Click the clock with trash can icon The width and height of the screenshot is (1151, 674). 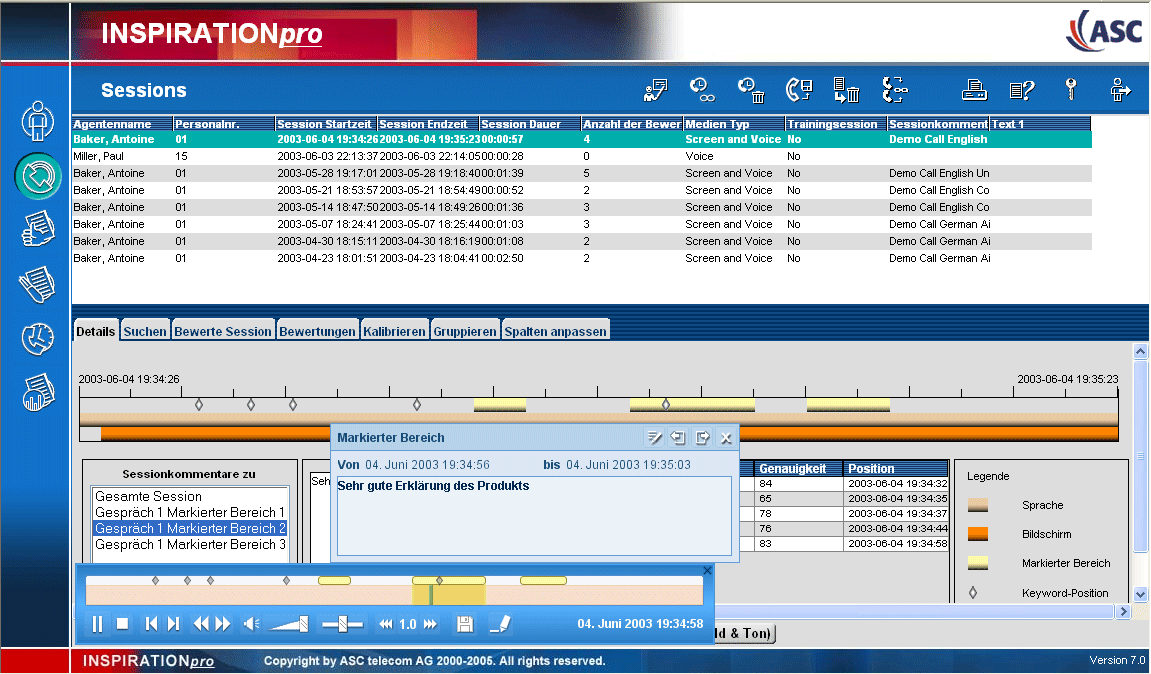coord(751,91)
